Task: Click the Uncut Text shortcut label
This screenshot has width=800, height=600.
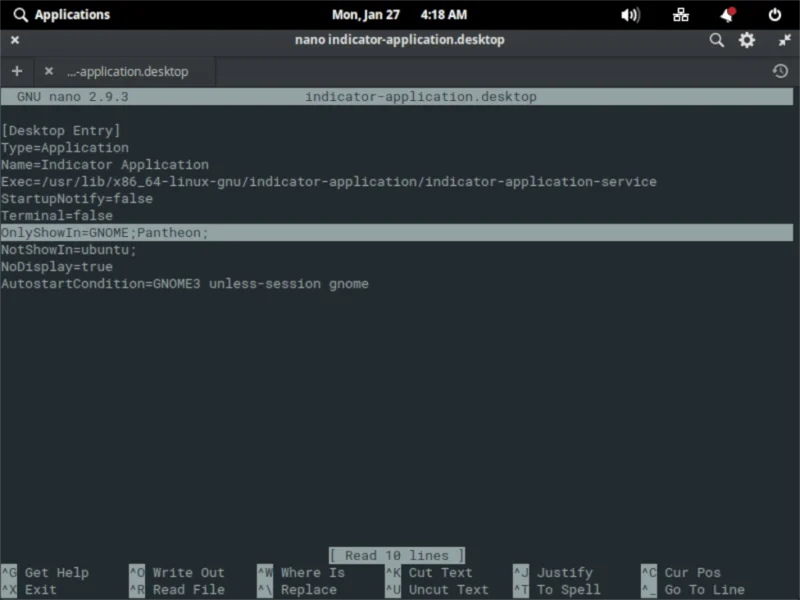Action: [448, 590]
